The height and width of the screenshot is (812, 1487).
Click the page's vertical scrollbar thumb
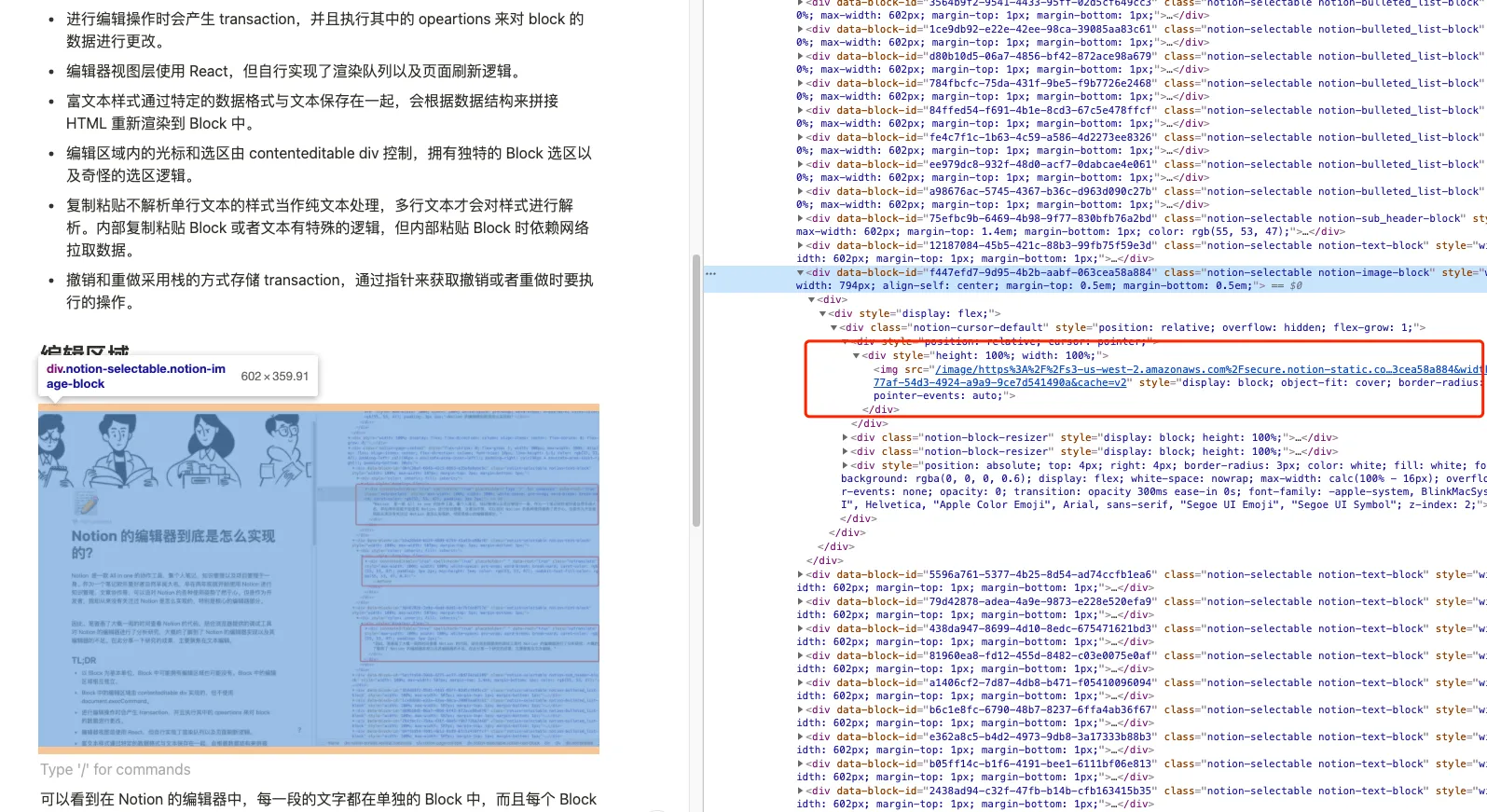(x=695, y=392)
